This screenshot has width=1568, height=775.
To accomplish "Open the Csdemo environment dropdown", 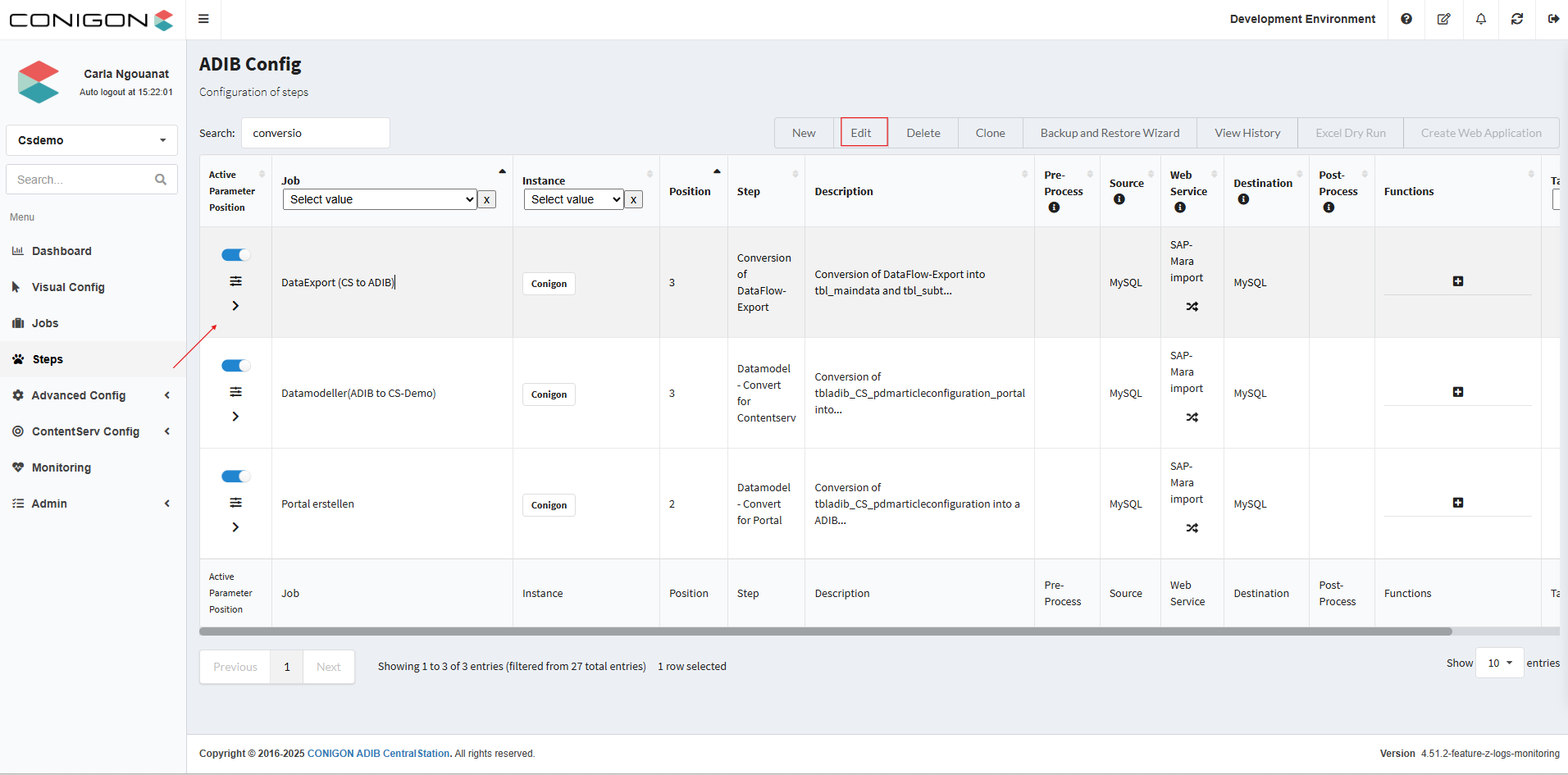I will point(92,140).
